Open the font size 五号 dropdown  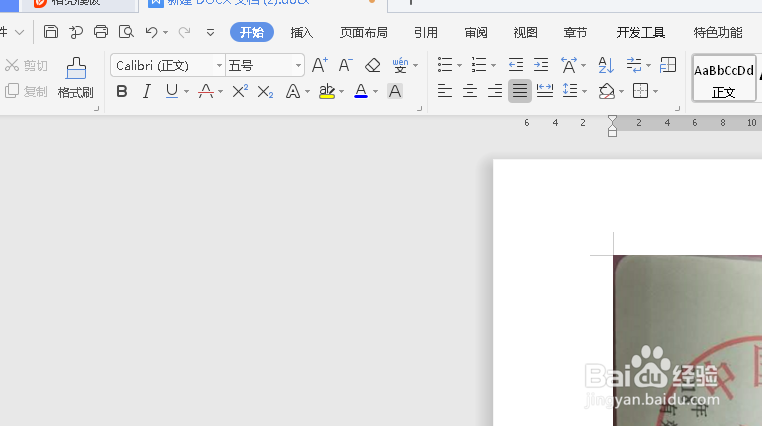[x=298, y=66]
